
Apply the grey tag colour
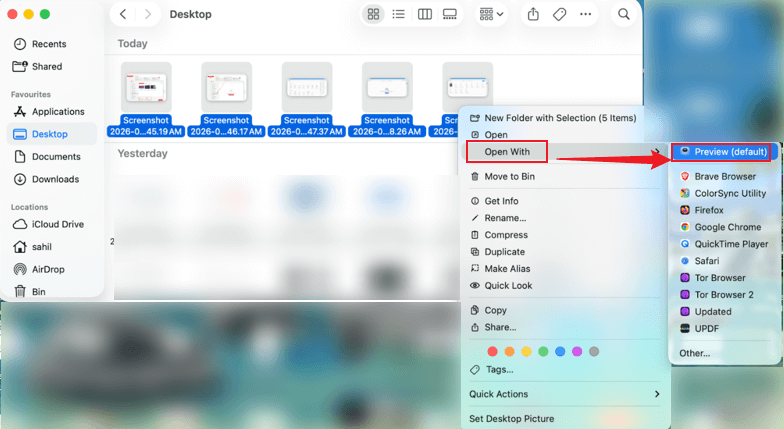(594, 352)
